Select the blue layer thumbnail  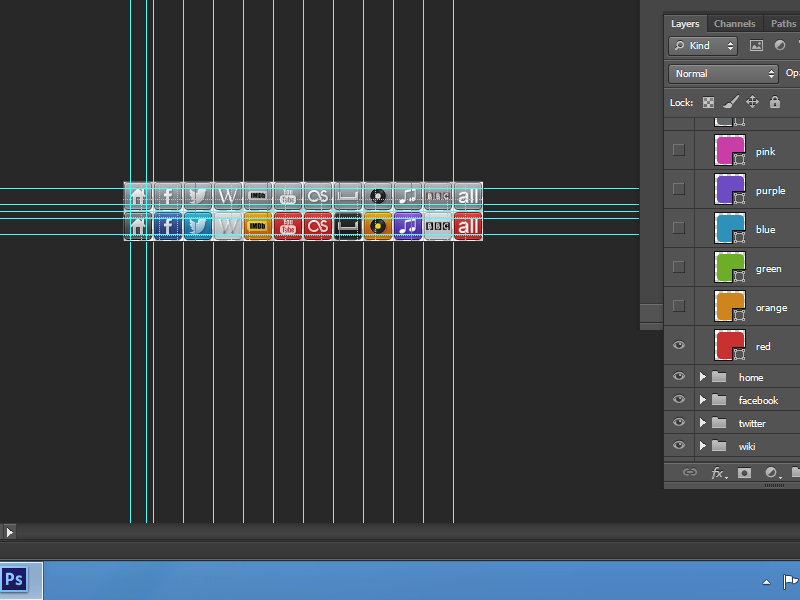730,228
